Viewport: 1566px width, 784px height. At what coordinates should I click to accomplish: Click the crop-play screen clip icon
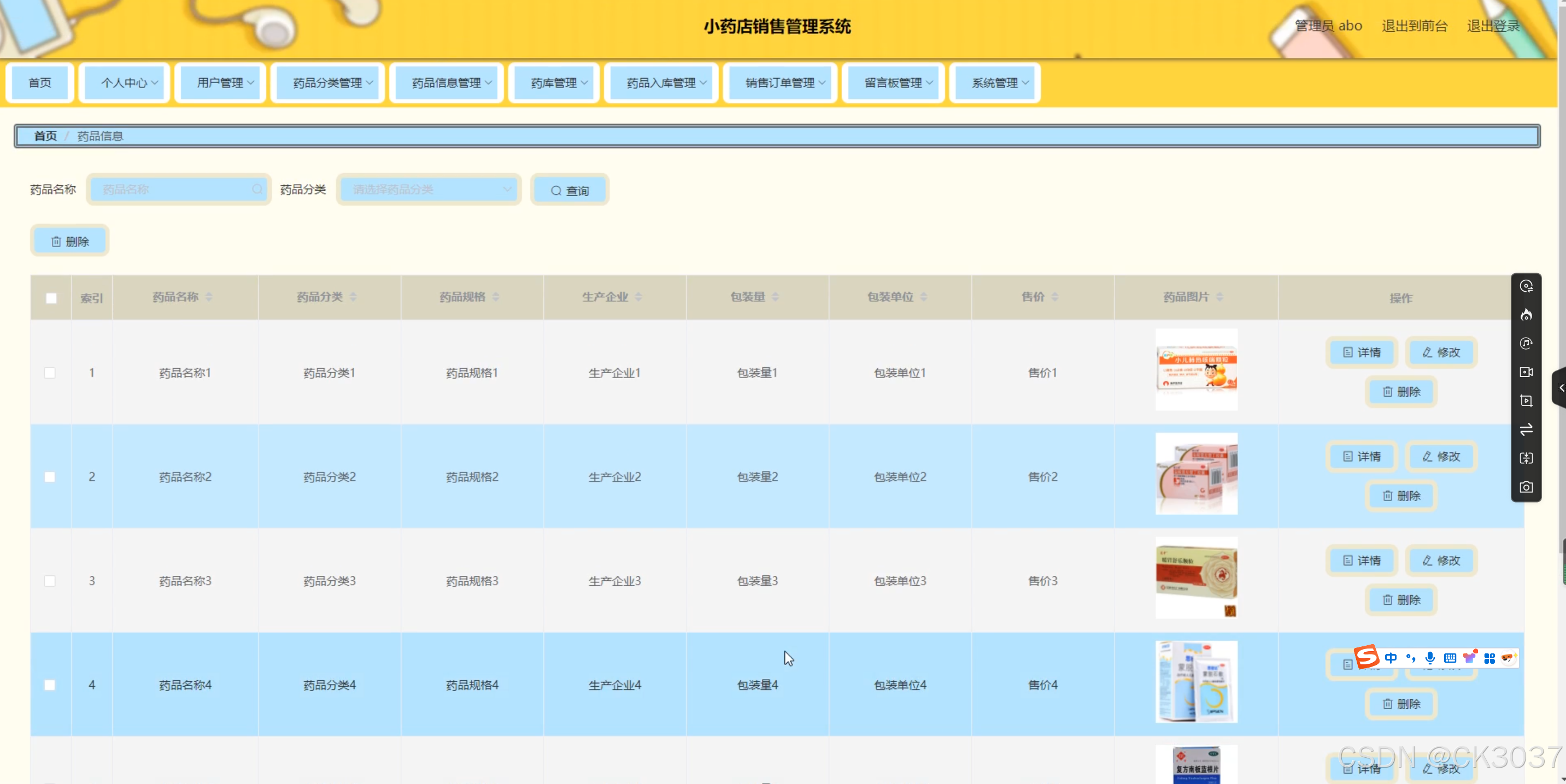click(x=1526, y=400)
